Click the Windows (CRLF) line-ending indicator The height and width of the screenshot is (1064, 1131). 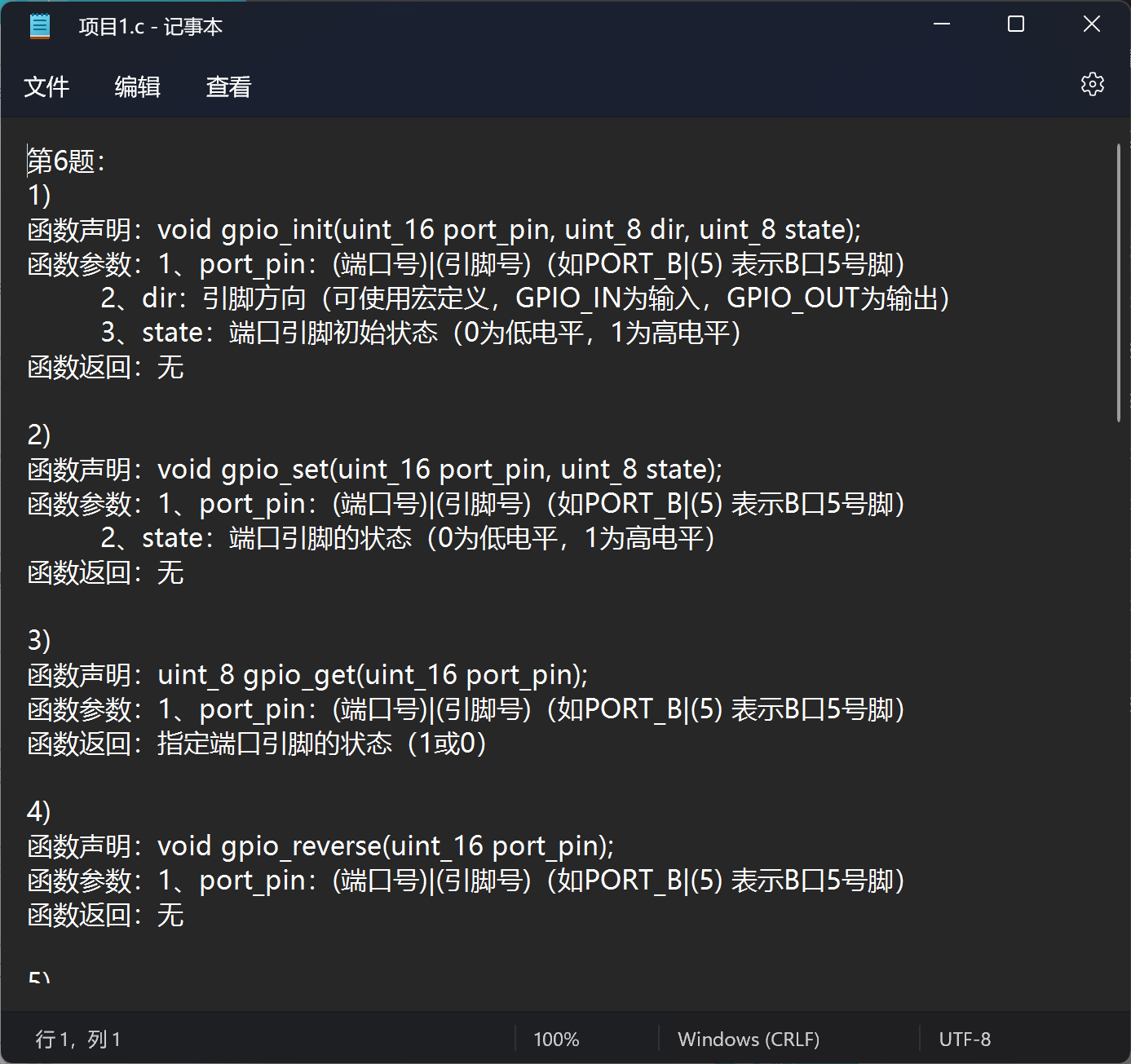pyautogui.click(x=749, y=1039)
